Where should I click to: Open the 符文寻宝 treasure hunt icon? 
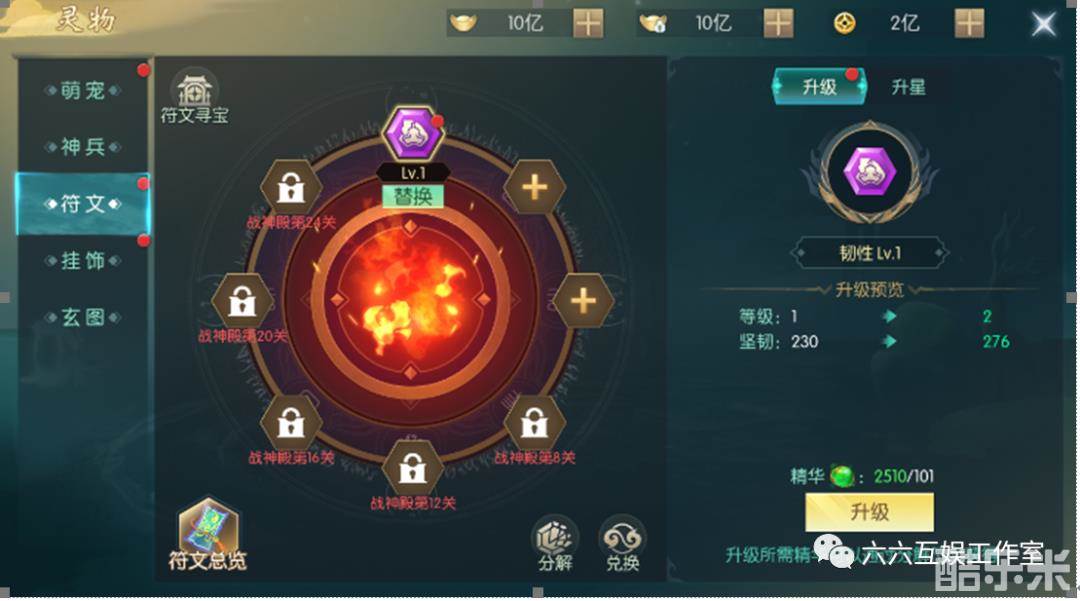(x=194, y=96)
